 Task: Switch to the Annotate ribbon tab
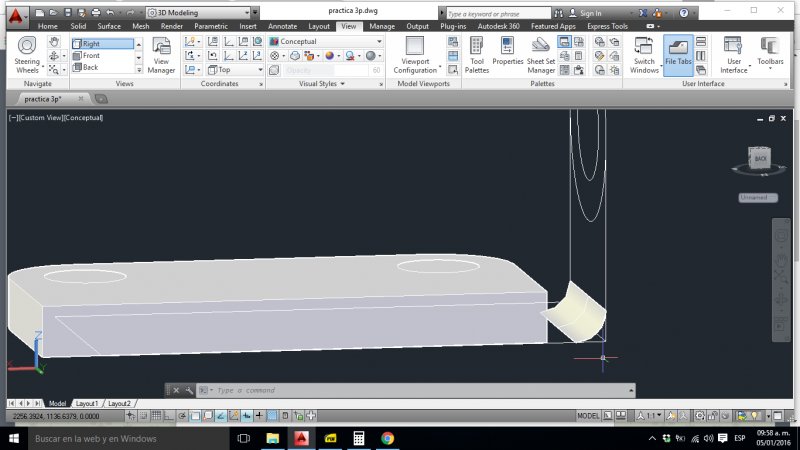click(x=282, y=26)
